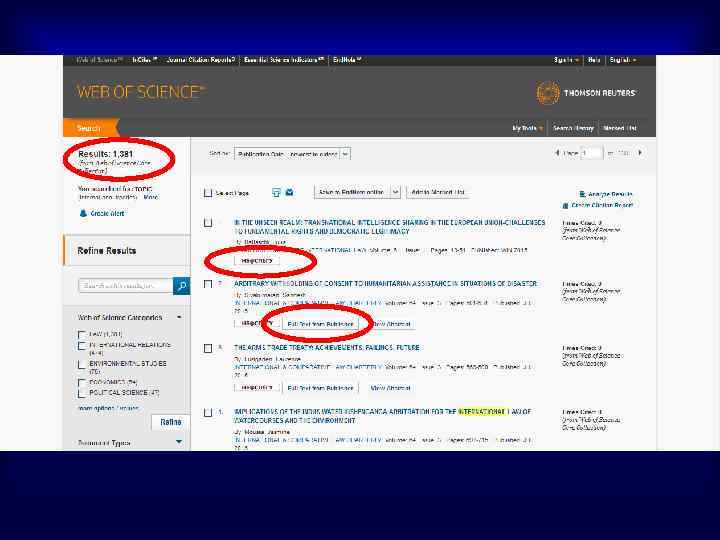The height and width of the screenshot is (540, 720).
Task: Check the box for Indus Waters Kishenganga article
Action: pos(208,412)
